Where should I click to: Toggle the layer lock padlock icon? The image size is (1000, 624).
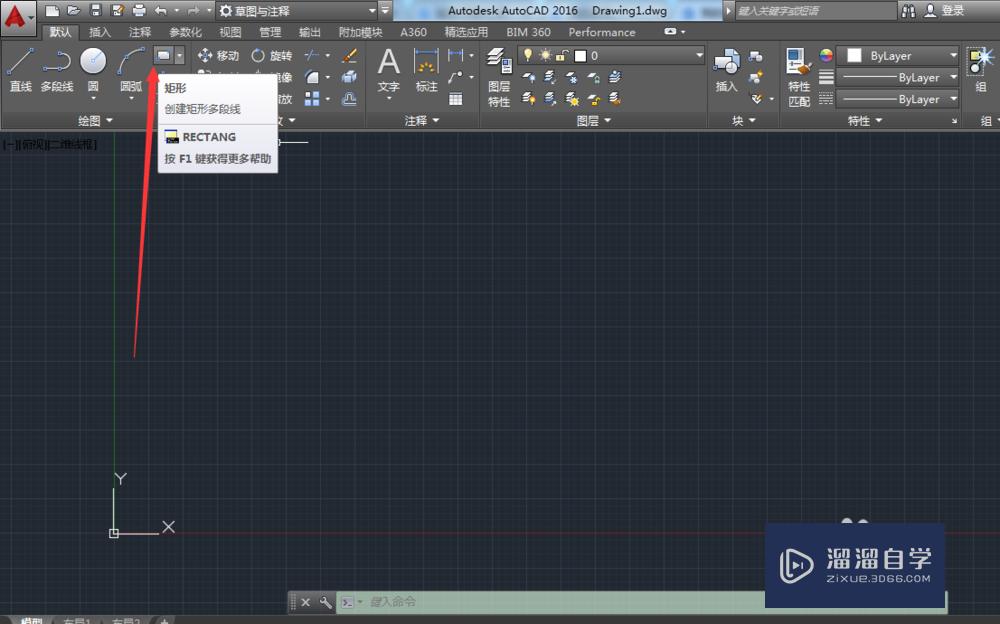[x=561, y=56]
